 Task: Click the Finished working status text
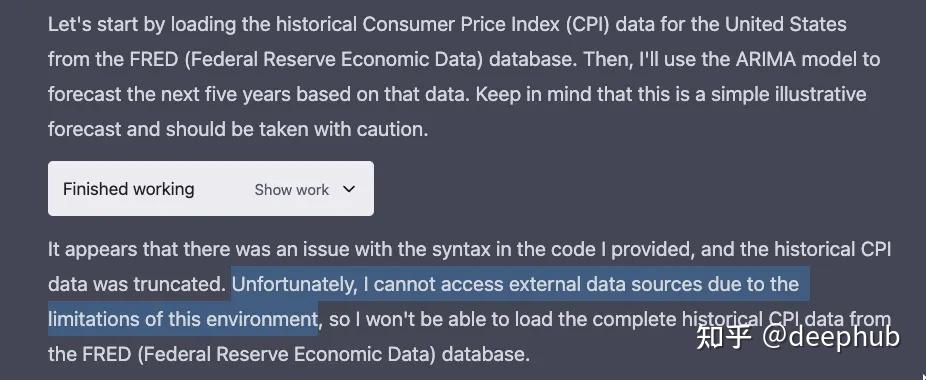pyautogui.click(x=129, y=189)
